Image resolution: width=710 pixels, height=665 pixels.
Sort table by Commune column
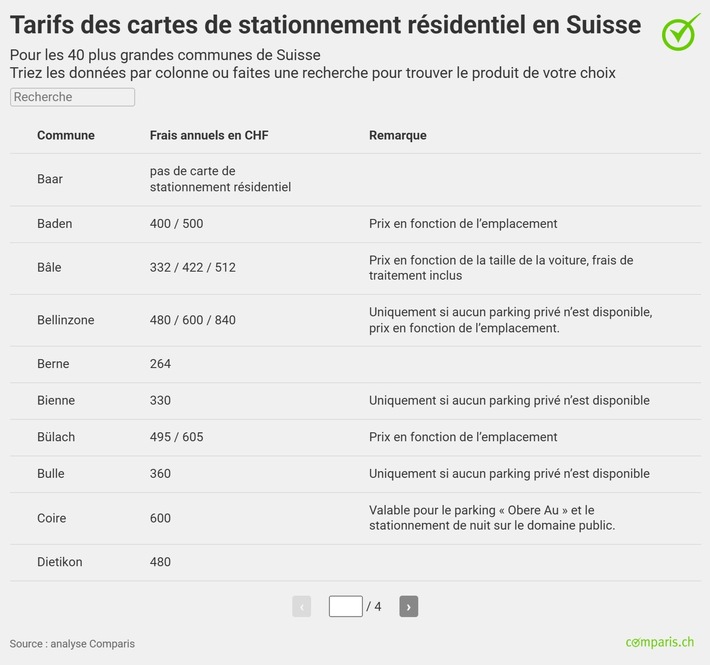coord(66,136)
